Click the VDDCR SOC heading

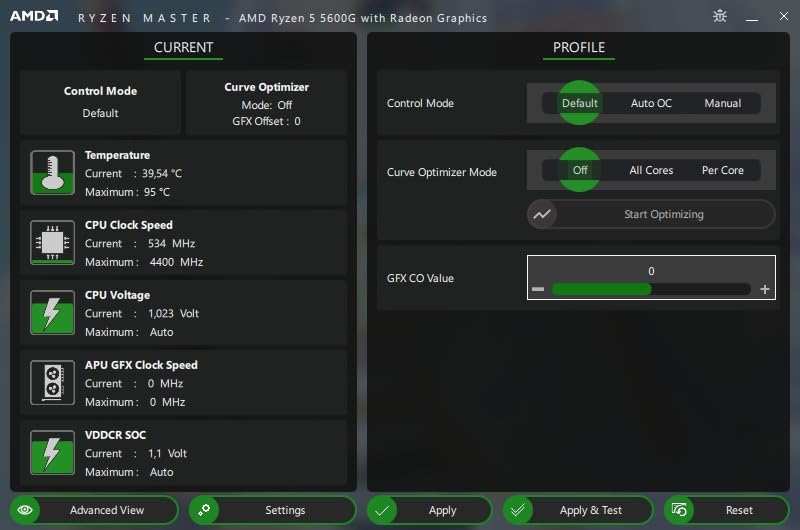click(115, 435)
